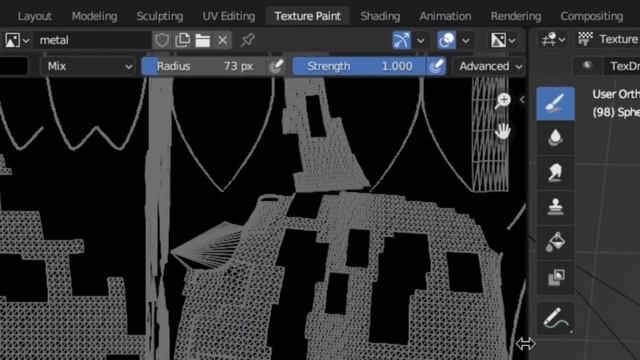The width and height of the screenshot is (640, 360).
Task: Edit the image name field 'metal'
Action: 92,40
